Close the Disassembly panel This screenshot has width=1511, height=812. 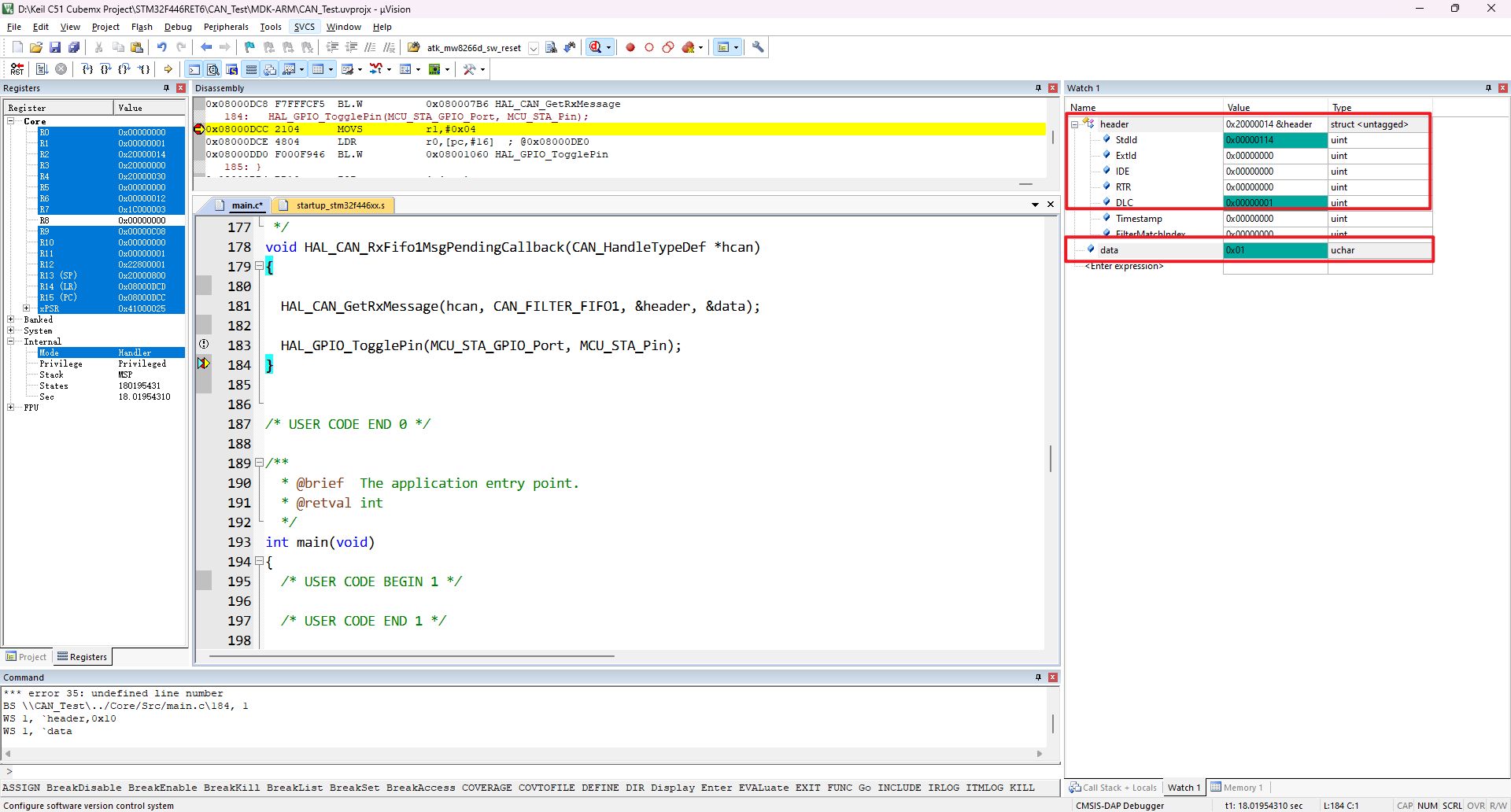pyautogui.click(x=1052, y=88)
